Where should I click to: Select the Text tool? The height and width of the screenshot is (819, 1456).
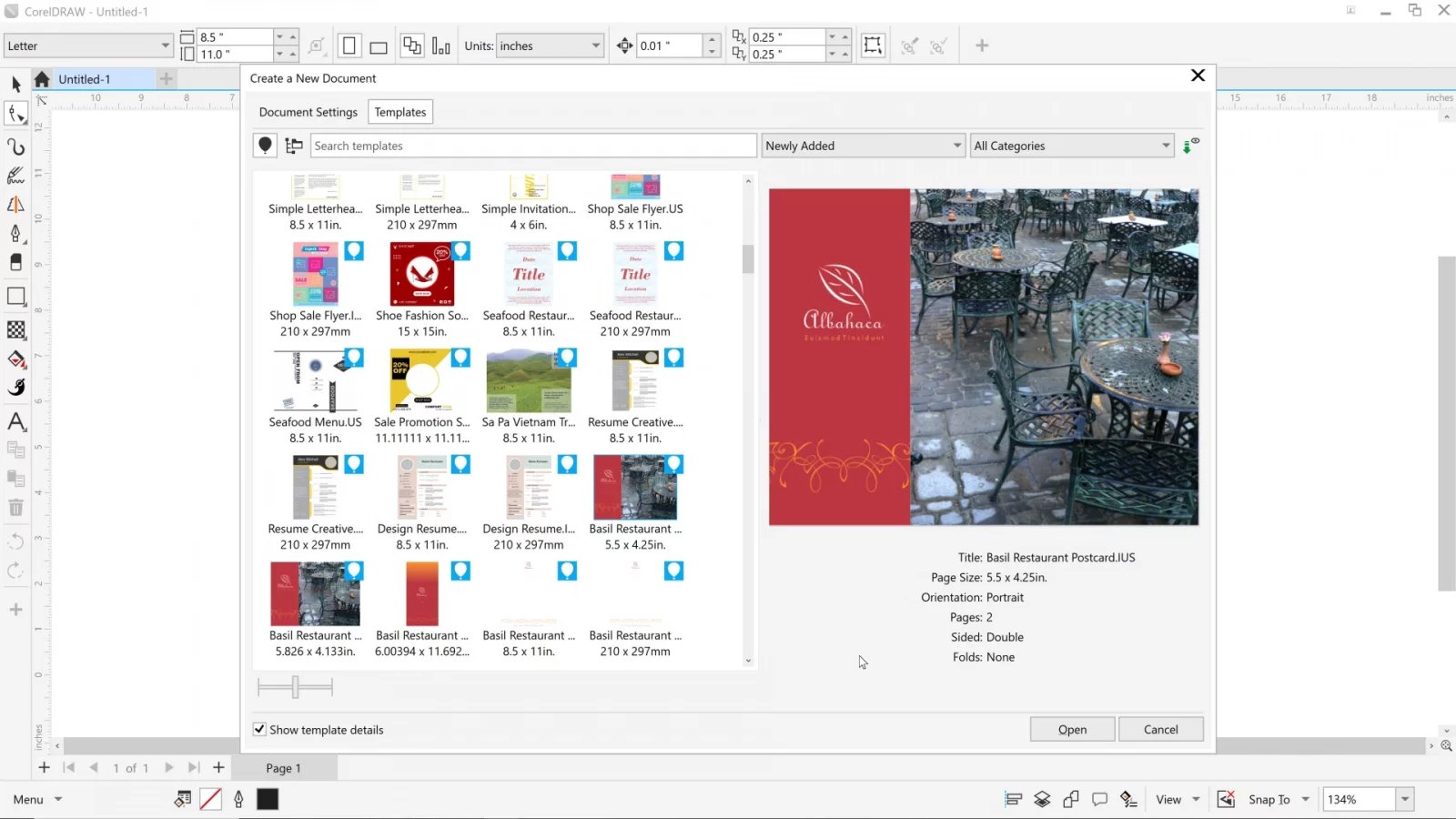15,420
